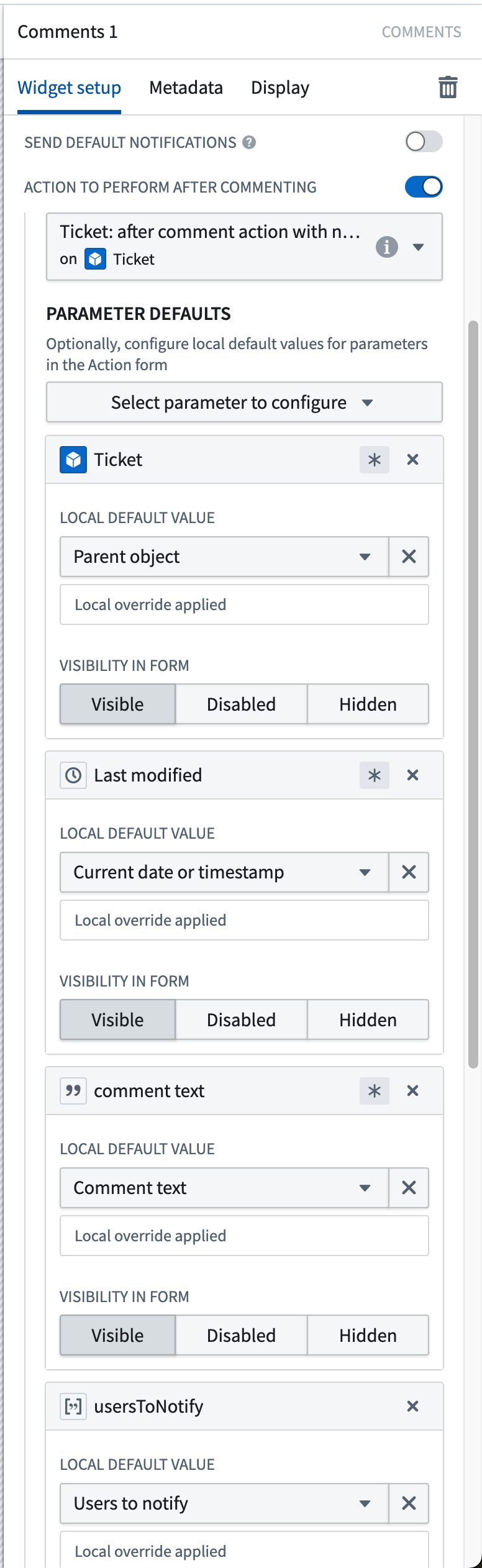Click Last modified's Local override applied field
Image resolution: width=482 pixels, height=1568 pixels.
point(244,920)
